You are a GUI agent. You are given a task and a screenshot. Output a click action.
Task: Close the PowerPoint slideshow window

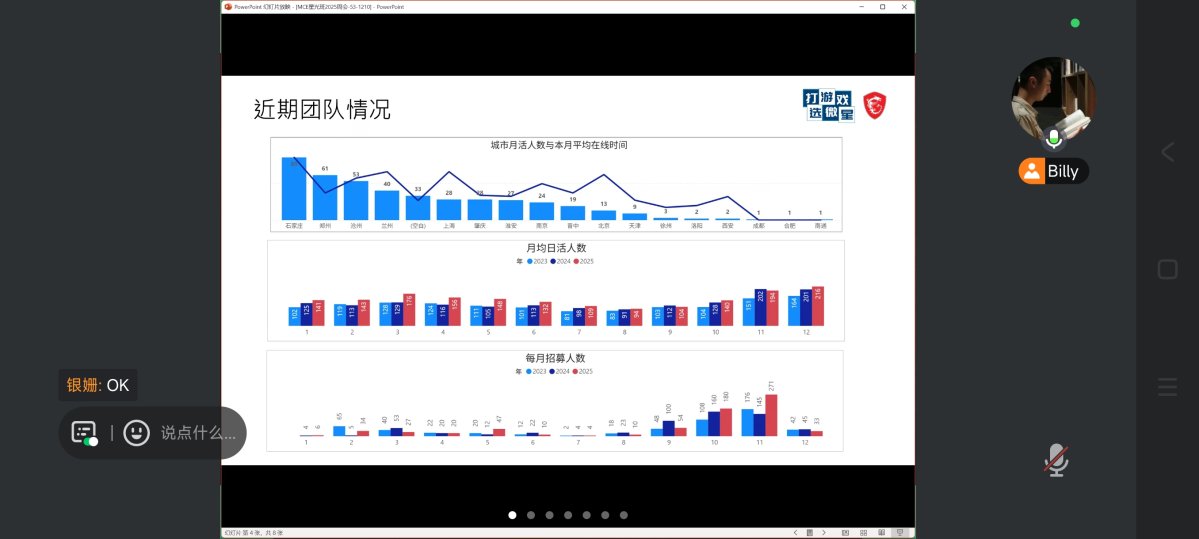point(905,6)
